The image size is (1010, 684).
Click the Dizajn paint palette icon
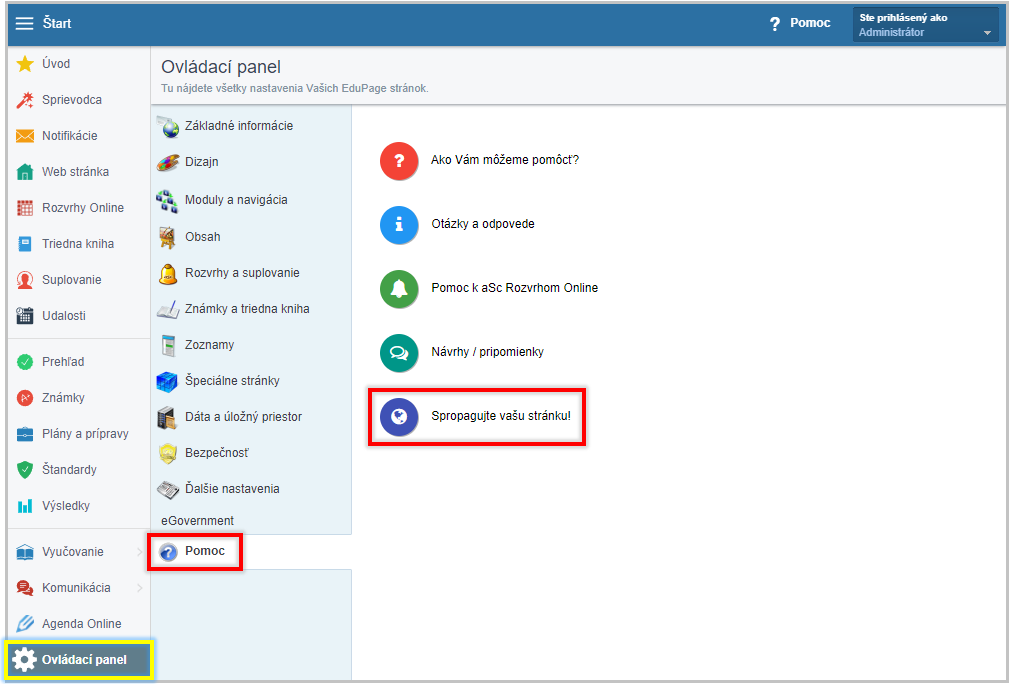point(168,162)
